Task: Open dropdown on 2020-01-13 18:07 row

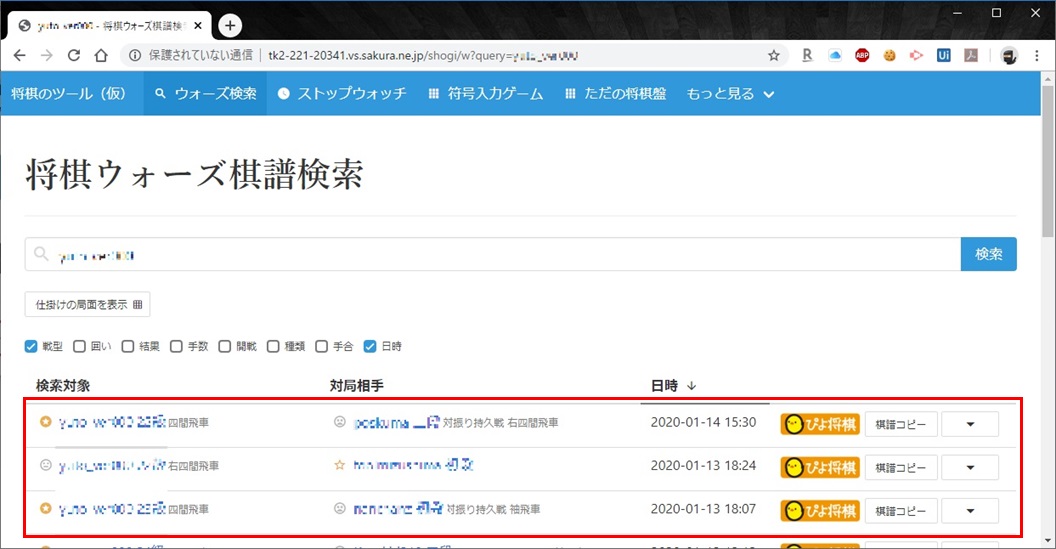Action: 970,511
